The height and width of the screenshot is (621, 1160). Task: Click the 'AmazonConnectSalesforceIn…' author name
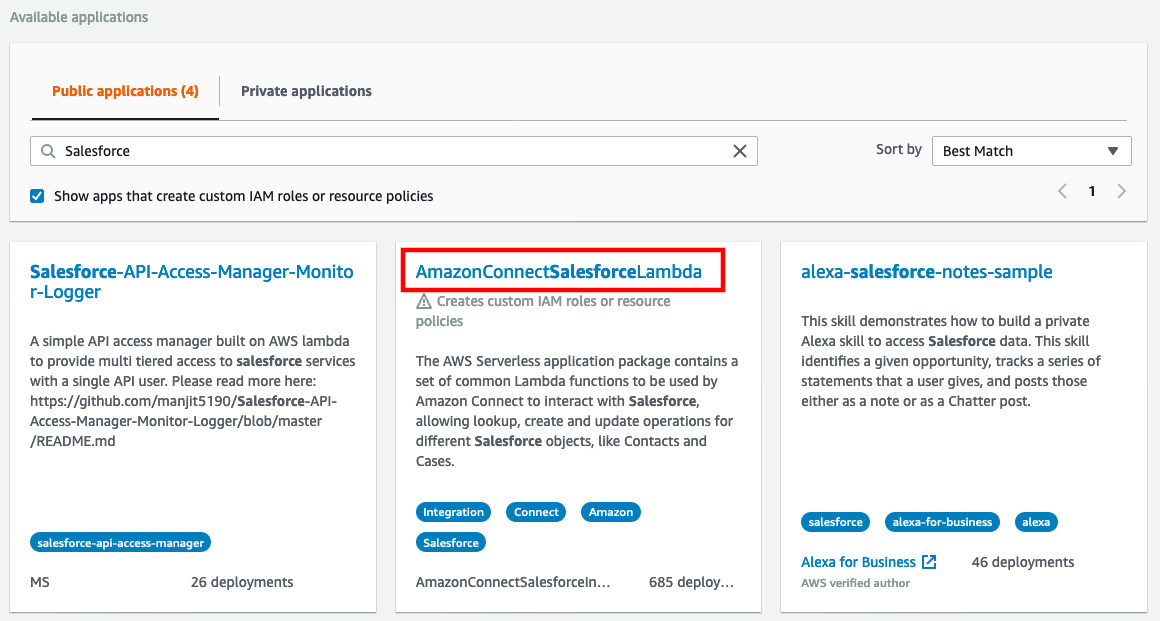tap(513, 583)
